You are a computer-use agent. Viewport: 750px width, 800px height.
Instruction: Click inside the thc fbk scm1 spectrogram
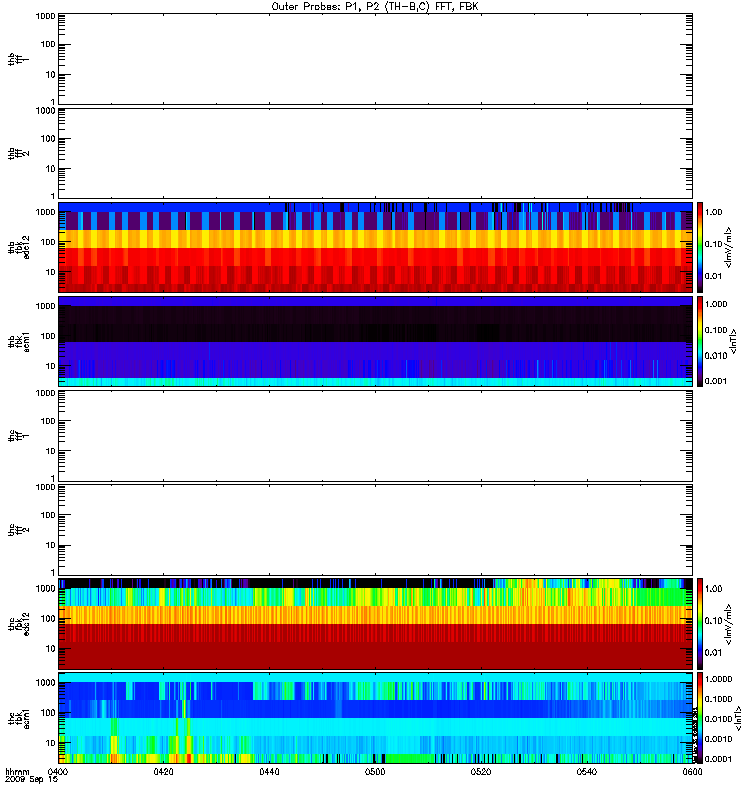click(x=375, y=718)
